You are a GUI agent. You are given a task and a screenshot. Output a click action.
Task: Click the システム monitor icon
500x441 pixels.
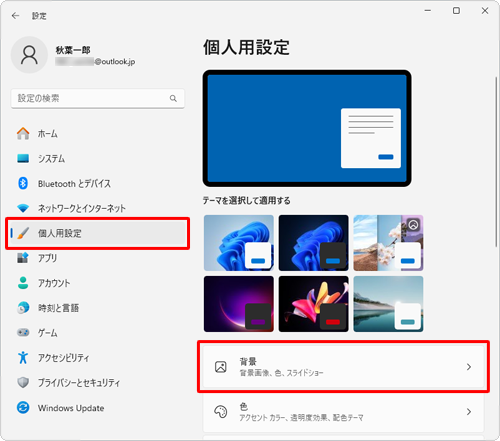coord(23,158)
